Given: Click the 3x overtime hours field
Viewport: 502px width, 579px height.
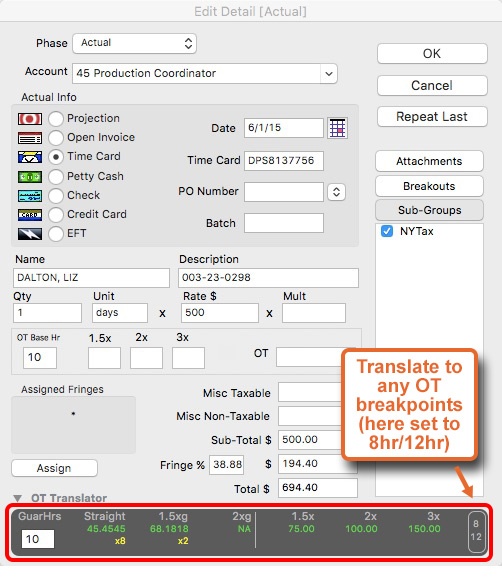Looking at the screenshot, I should tap(188, 357).
